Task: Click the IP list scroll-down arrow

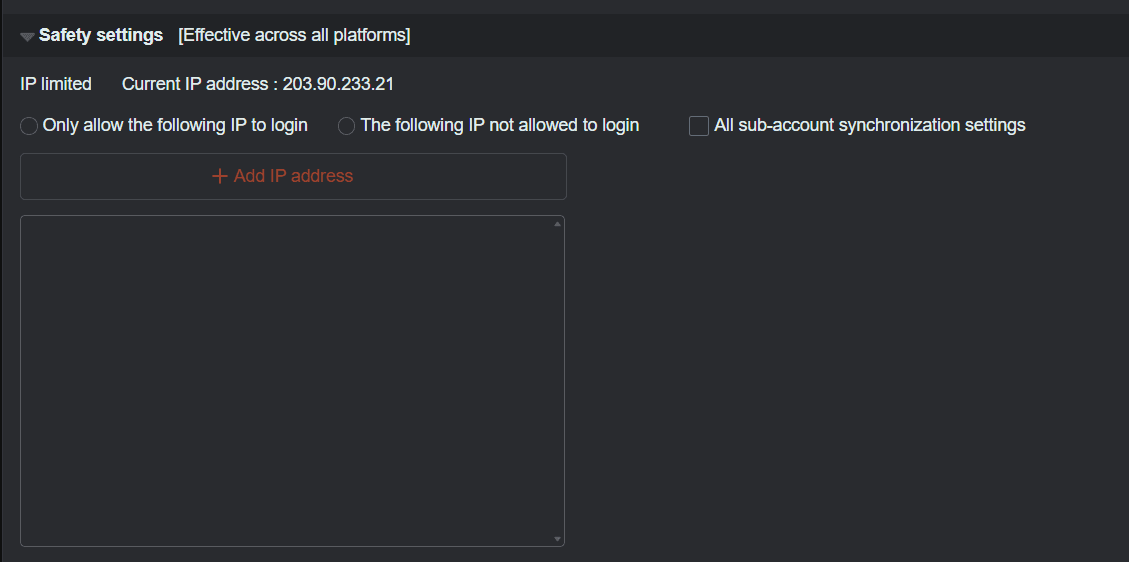Action: pos(557,539)
